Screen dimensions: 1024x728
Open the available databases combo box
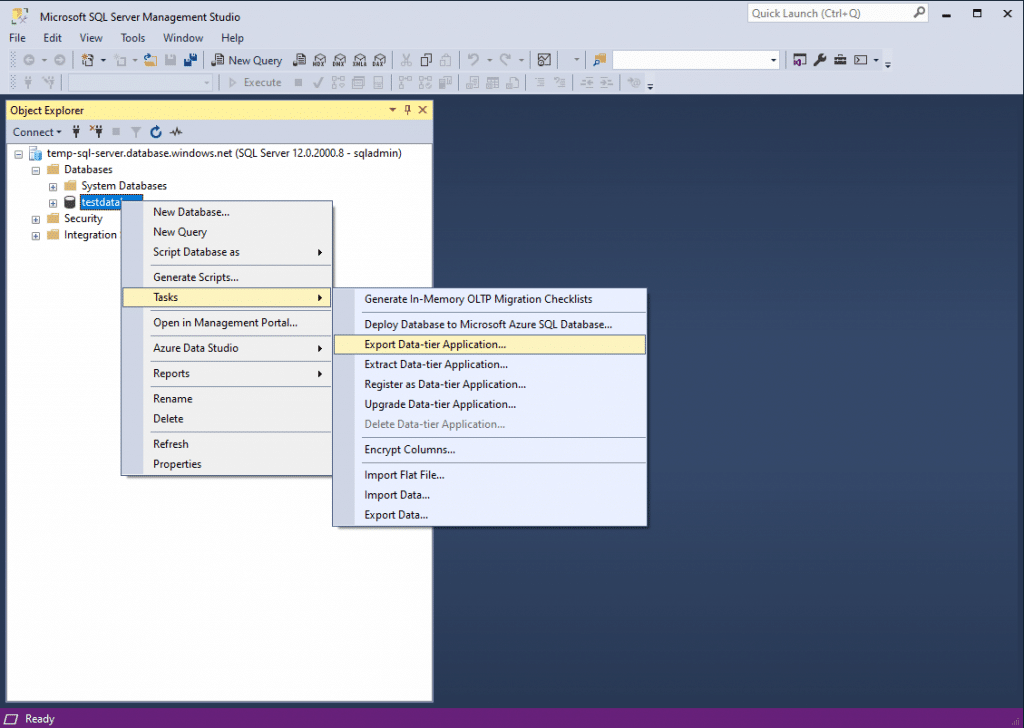click(x=140, y=82)
